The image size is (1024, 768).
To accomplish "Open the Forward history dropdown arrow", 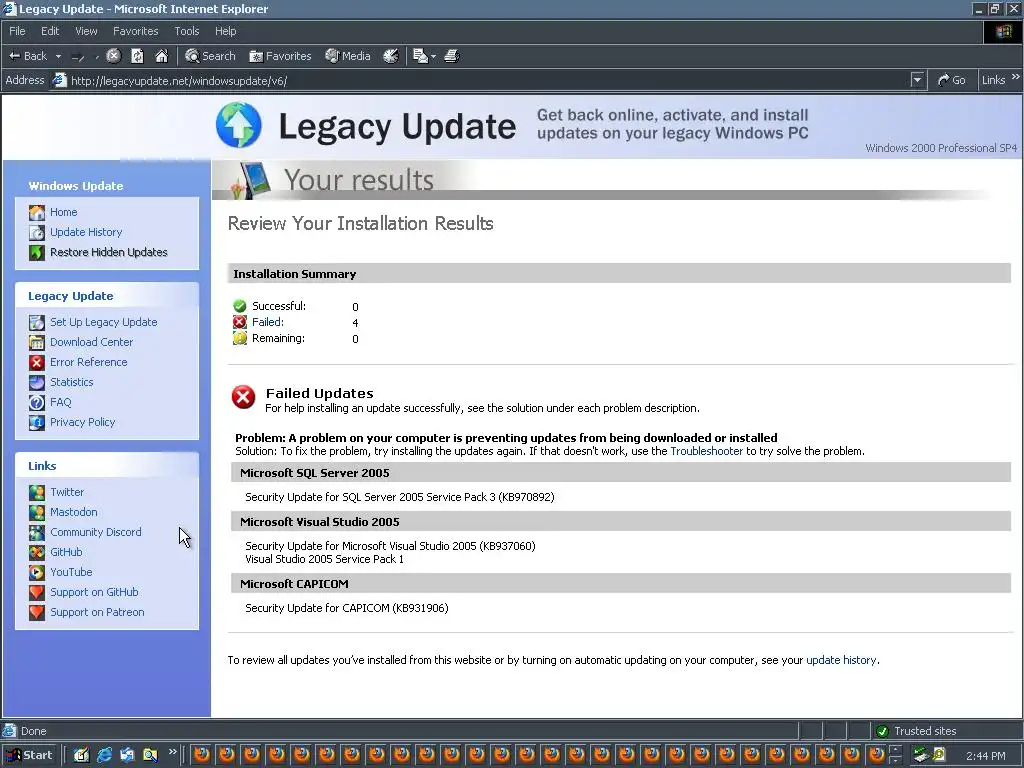I will pyautogui.click(x=97, y=57).
